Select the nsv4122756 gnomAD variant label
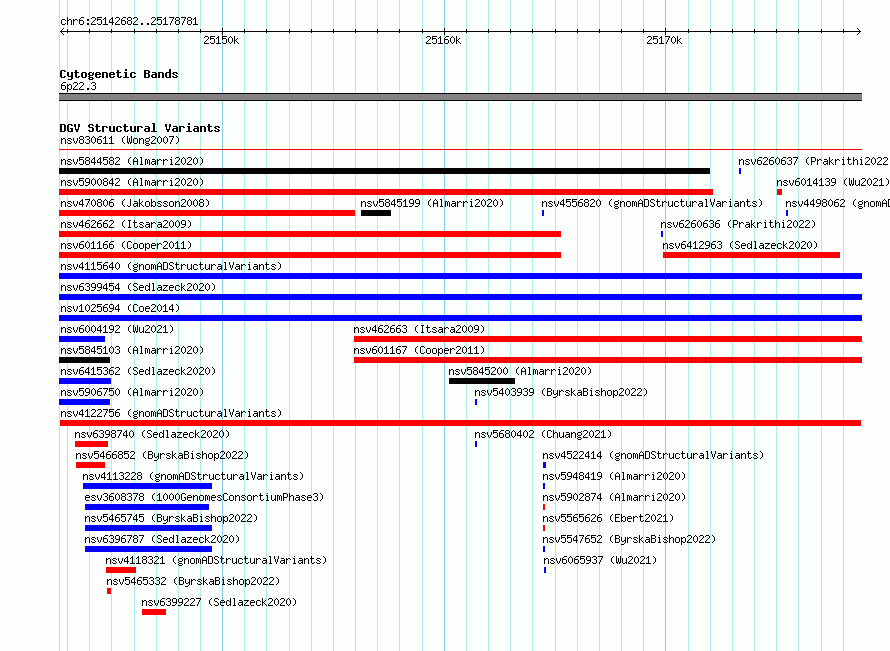Screen dimensions: 890x651 171,413
